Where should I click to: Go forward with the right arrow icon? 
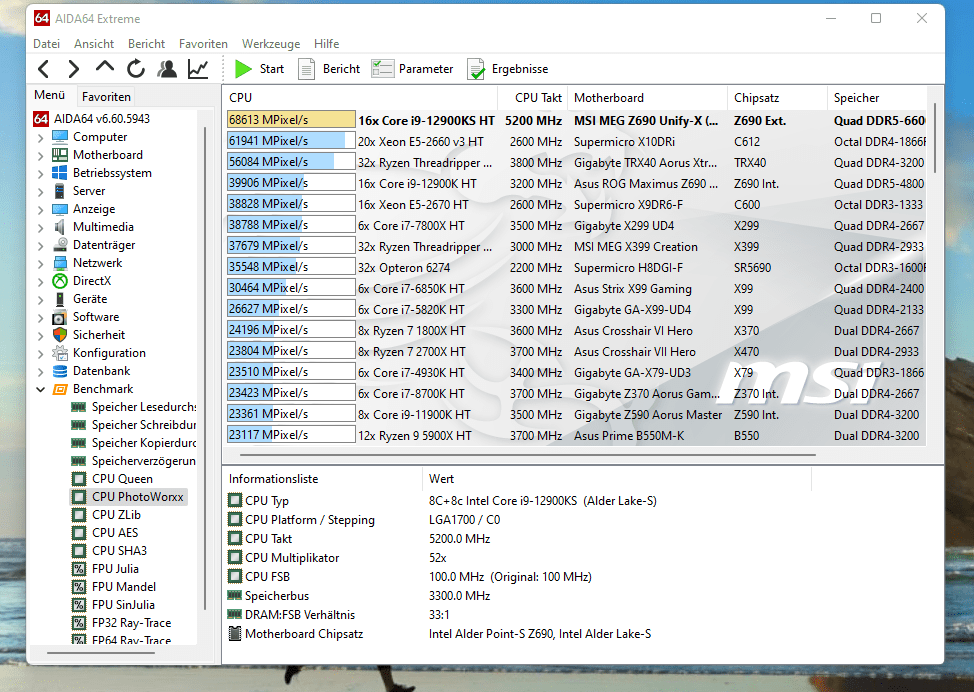(x=73, y=69)
